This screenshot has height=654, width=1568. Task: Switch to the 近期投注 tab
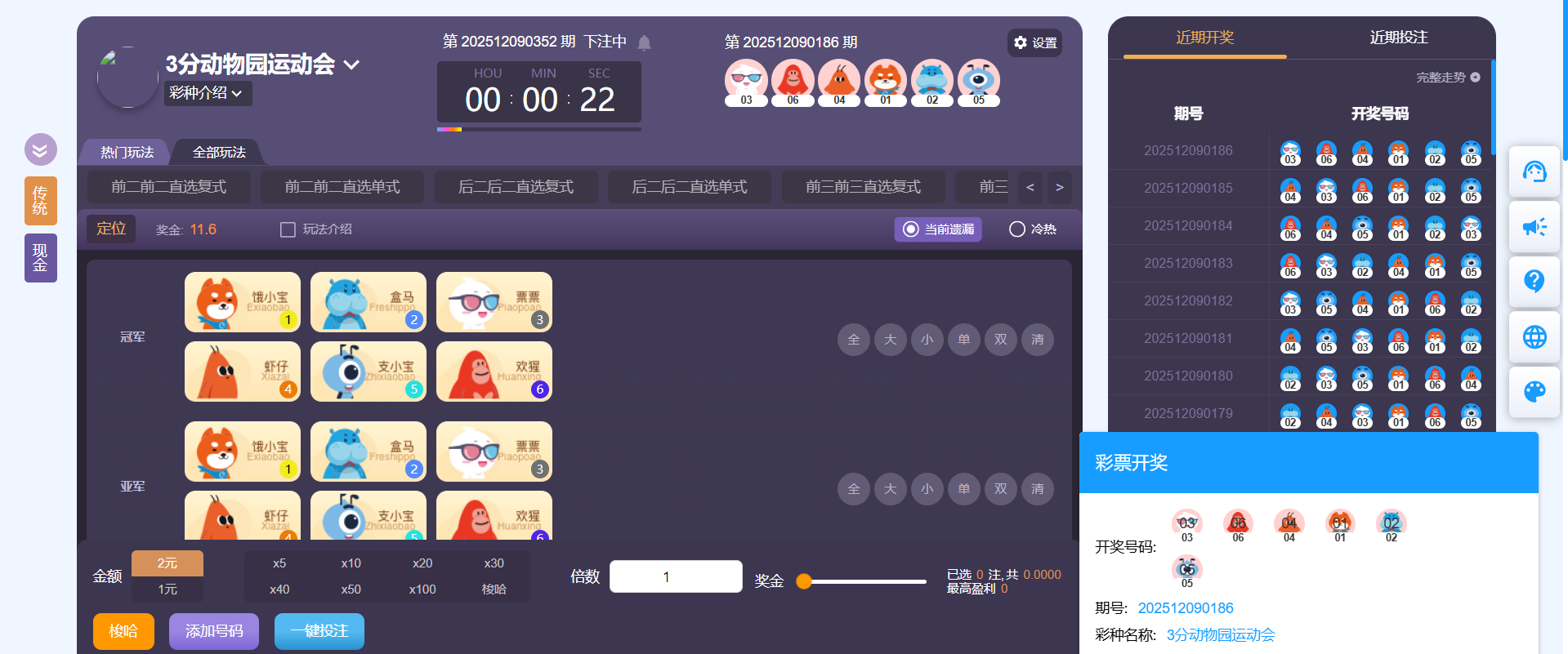(1398, 38)
